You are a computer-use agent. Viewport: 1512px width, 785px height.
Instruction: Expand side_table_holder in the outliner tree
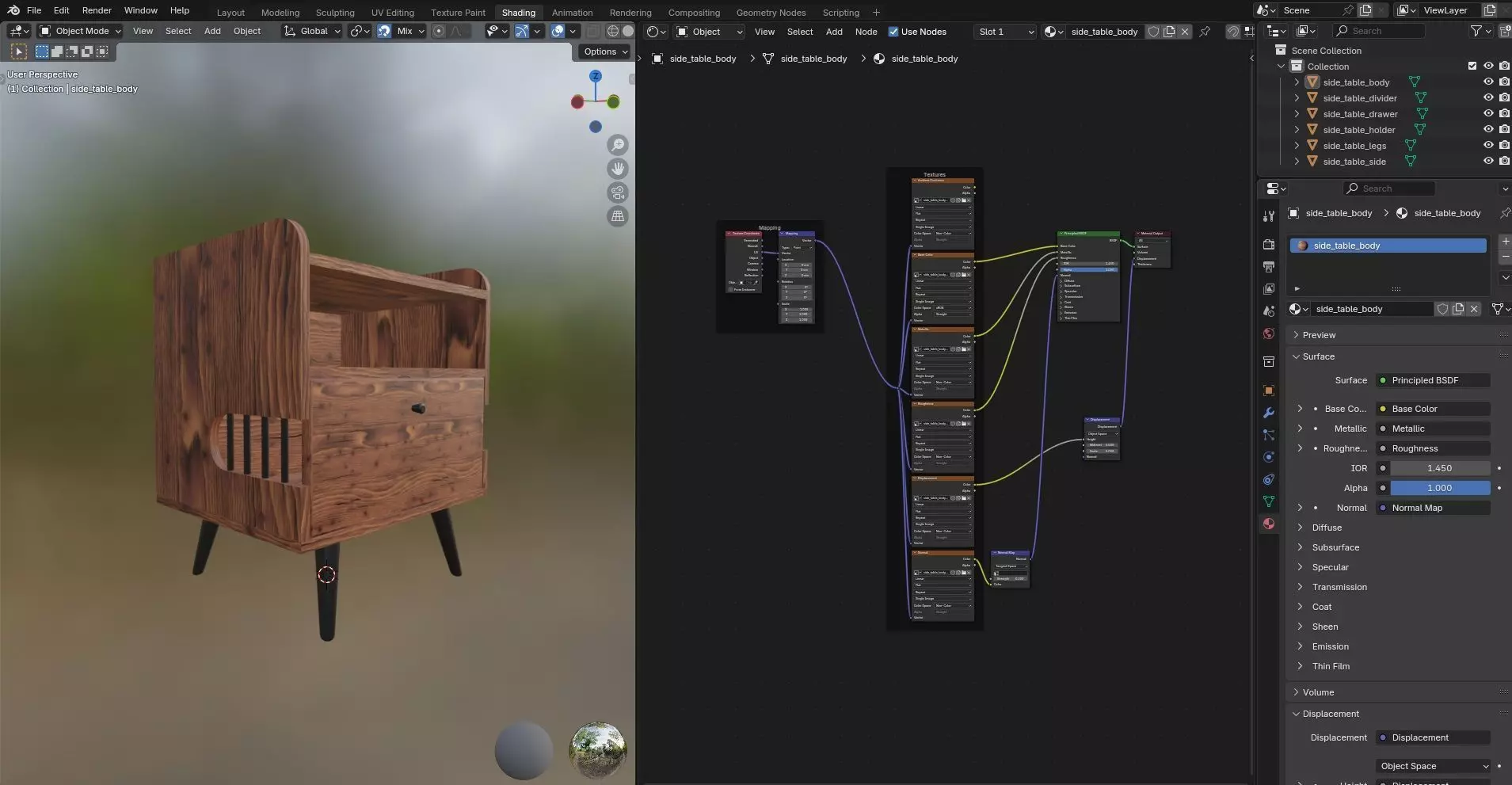(1297, 130)
